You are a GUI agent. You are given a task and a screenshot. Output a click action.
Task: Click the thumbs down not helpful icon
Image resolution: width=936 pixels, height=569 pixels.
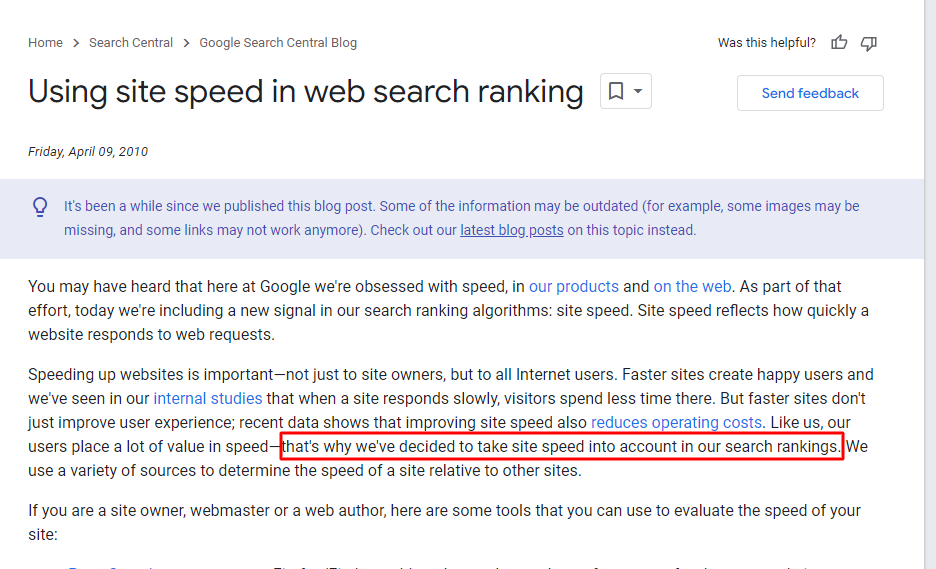tap(869, 43)
